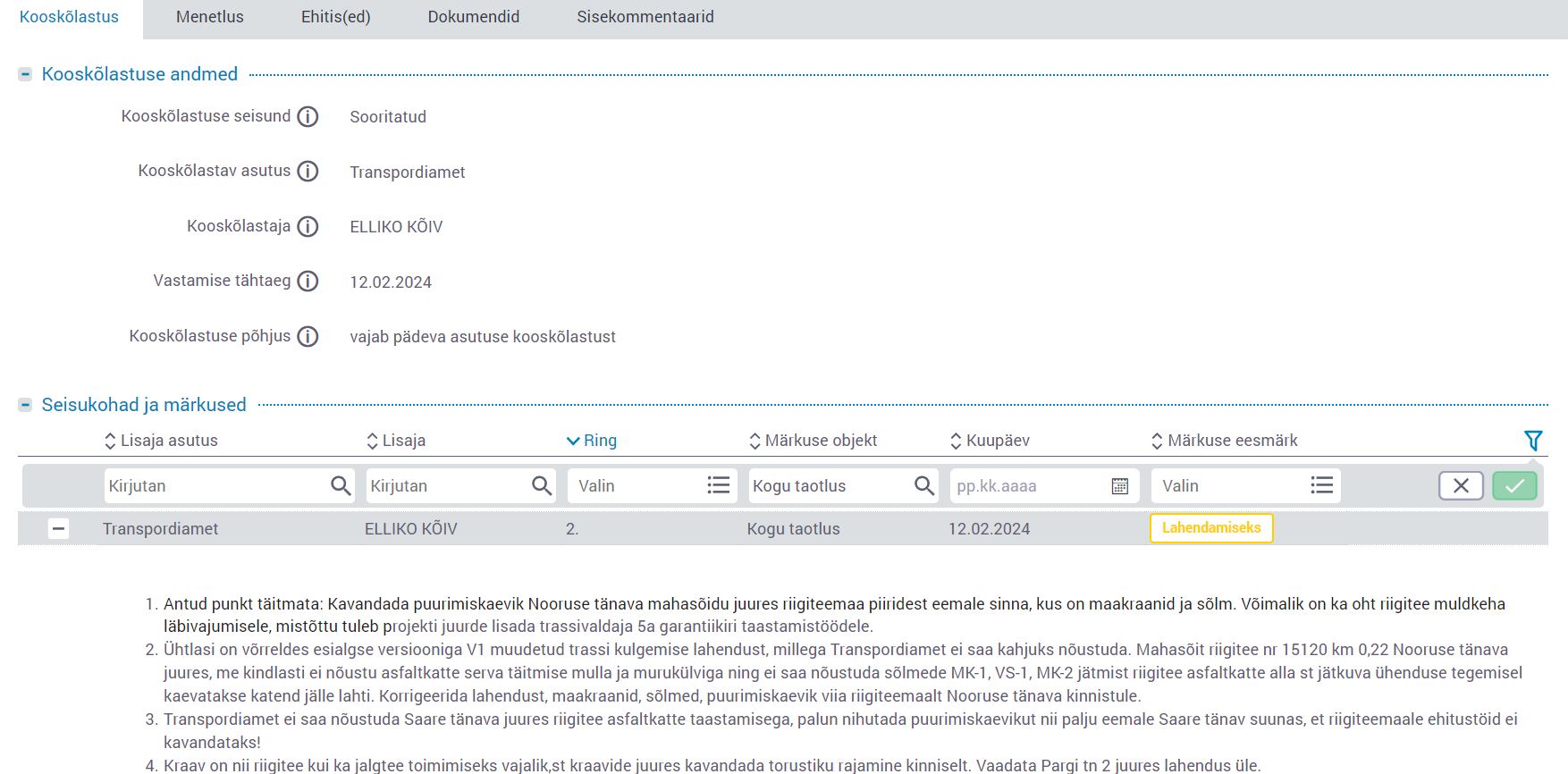Click search icon in Märkuse objekt filter
Image resolution: width=1568 pixels, height=774 pixels.
(924, 486)
